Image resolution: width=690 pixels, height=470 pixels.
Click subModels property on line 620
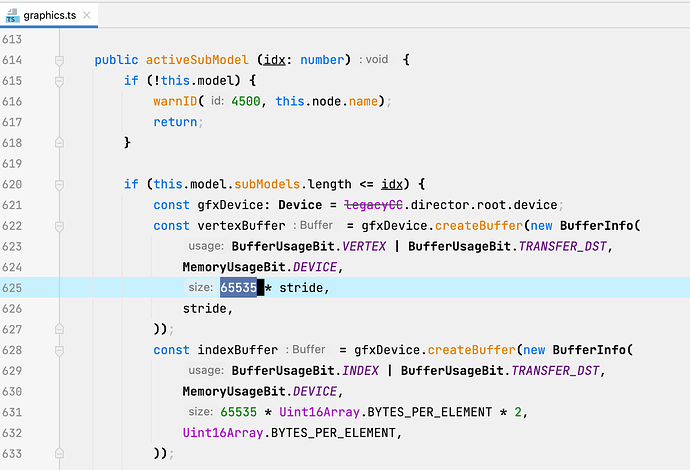tap(267, 184)
